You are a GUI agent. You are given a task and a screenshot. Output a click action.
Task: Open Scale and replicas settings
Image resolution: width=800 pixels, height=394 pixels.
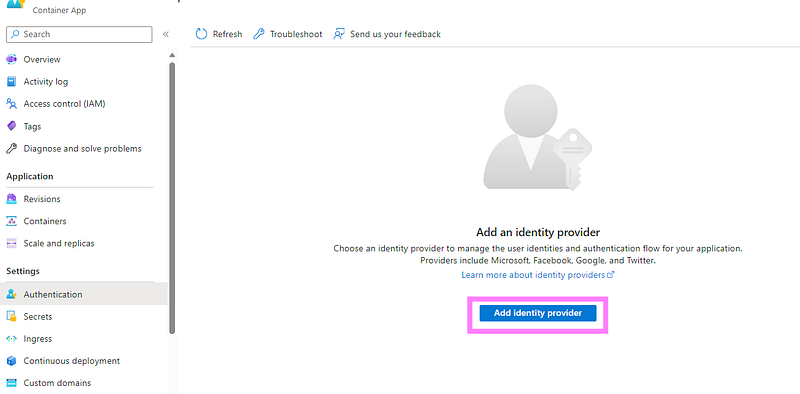pyautogui.click(x=59, y=243)
